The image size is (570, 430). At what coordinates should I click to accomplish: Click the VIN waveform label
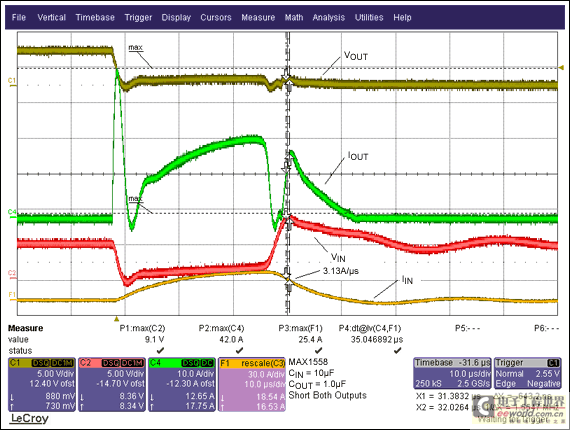click(x=338, y=257)
